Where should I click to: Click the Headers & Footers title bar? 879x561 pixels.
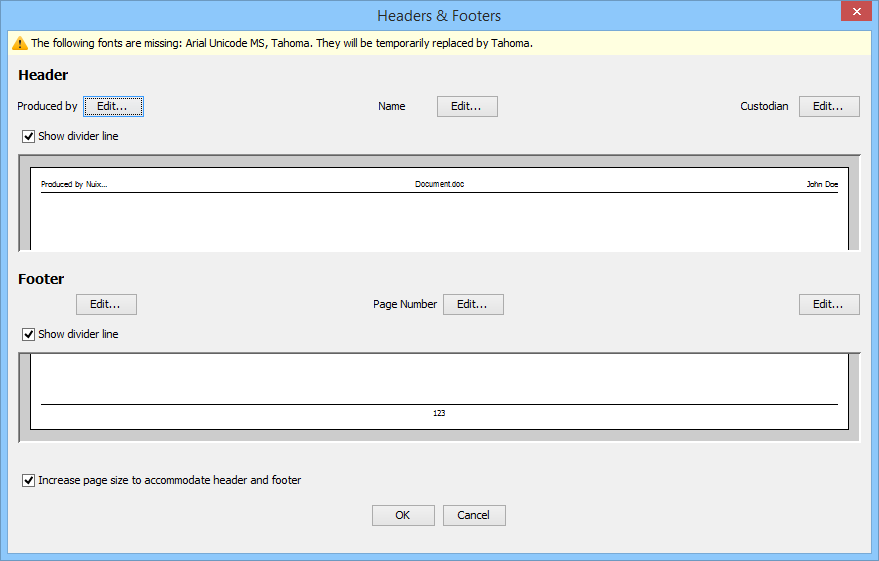tap(439, 15)
